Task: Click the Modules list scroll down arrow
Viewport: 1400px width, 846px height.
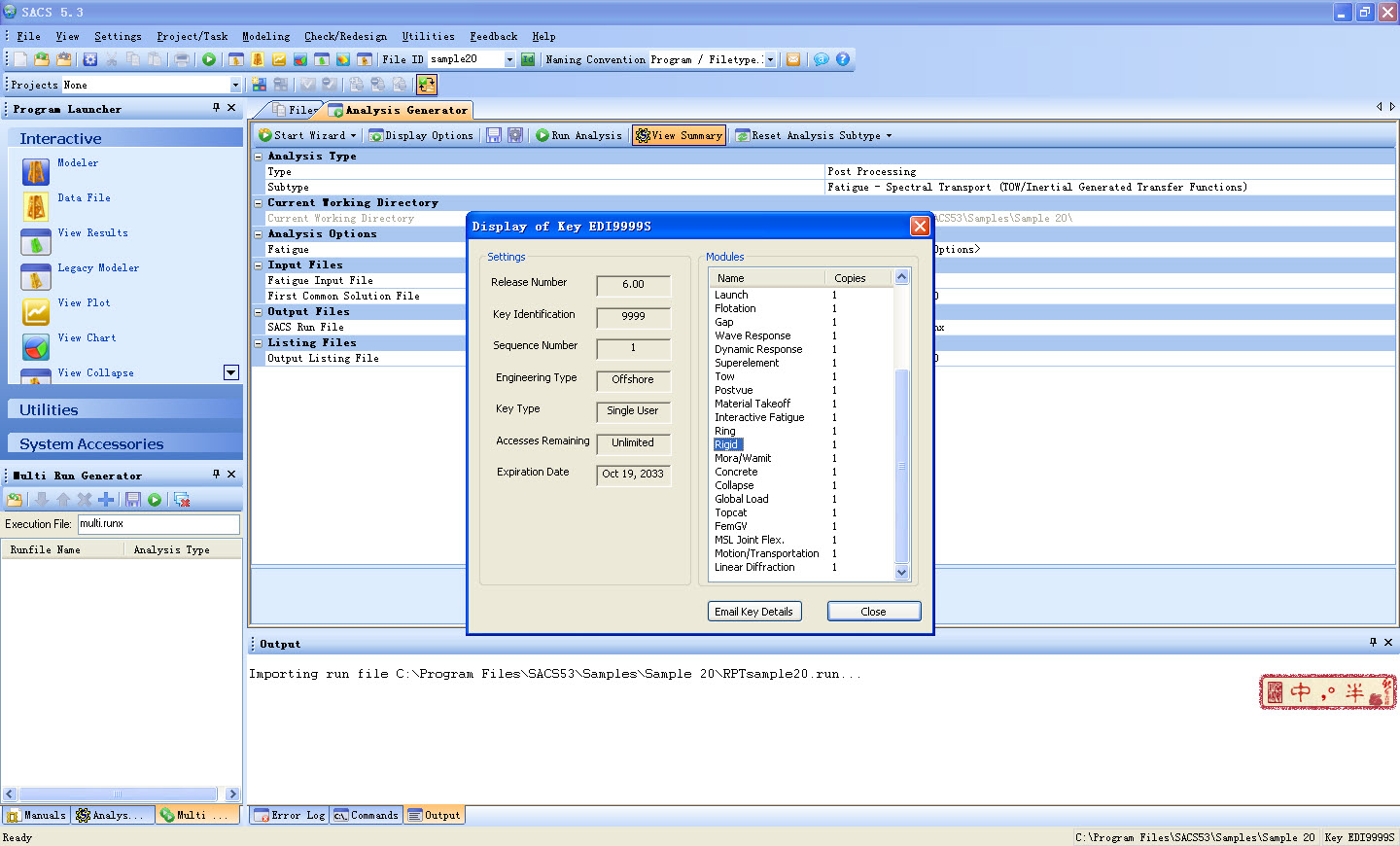Action: pos(901,573)
